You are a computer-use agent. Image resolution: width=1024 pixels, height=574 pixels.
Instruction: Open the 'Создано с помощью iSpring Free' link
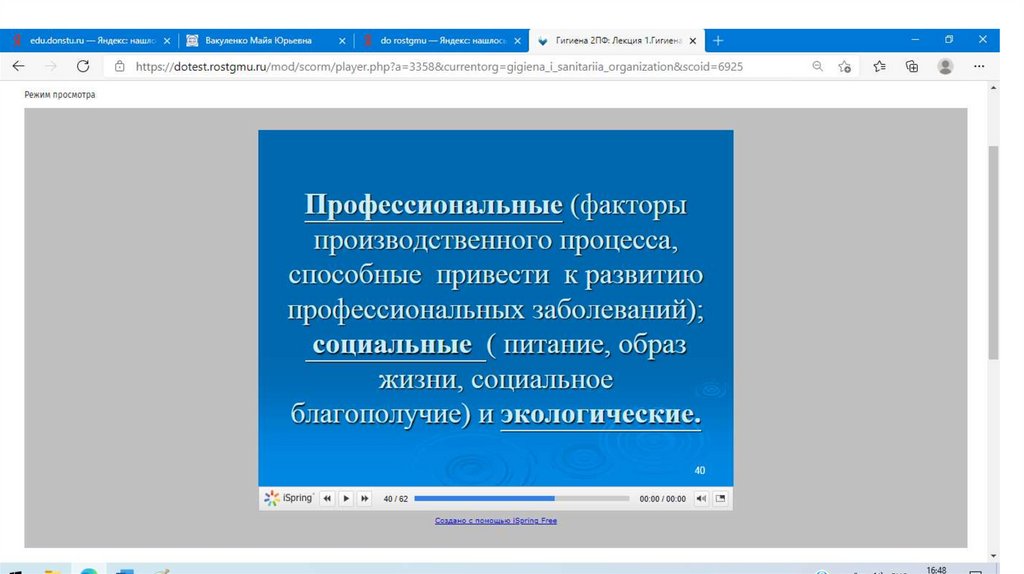point(495,521)
